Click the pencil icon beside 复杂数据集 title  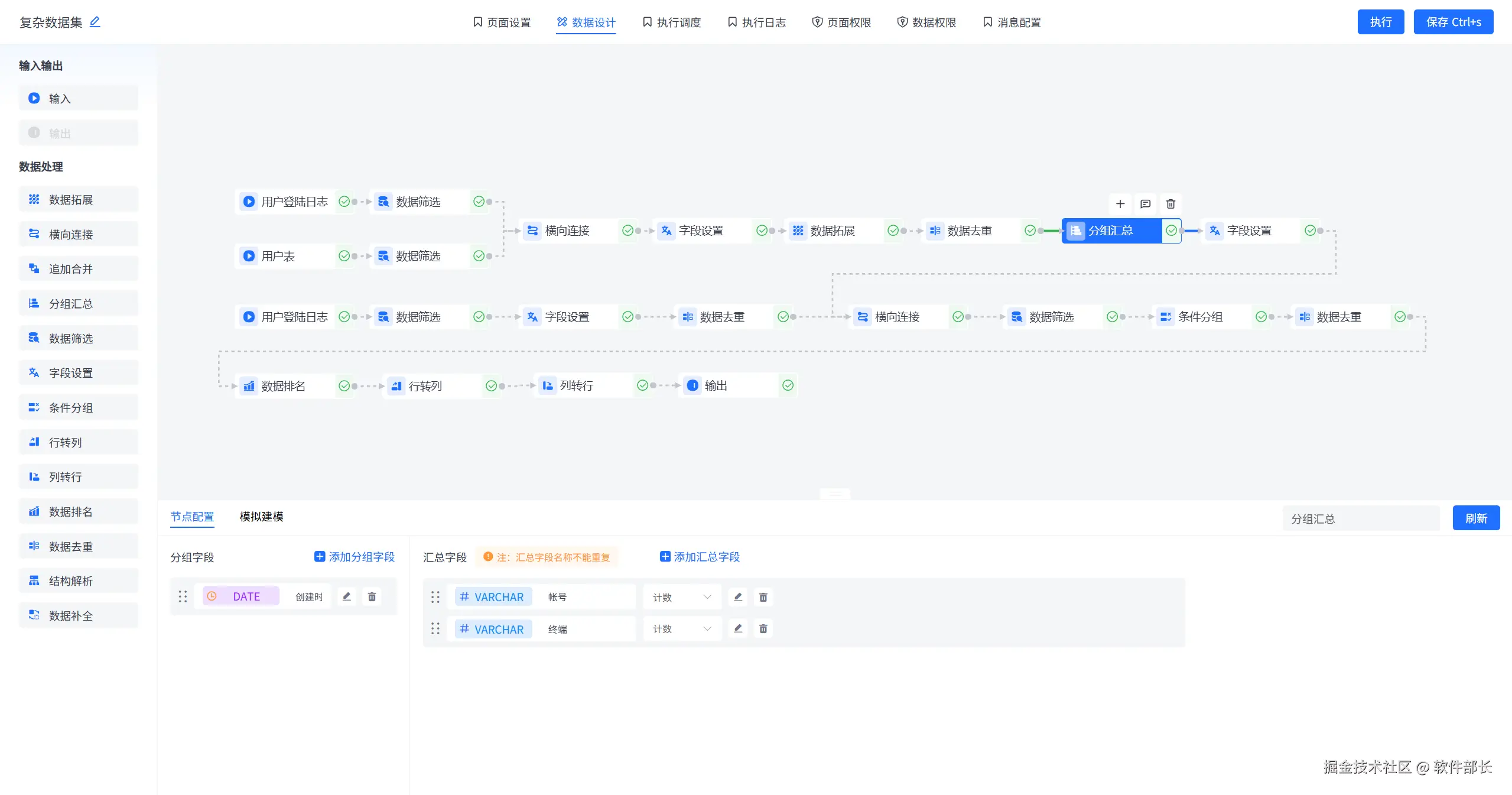[95, 22]
